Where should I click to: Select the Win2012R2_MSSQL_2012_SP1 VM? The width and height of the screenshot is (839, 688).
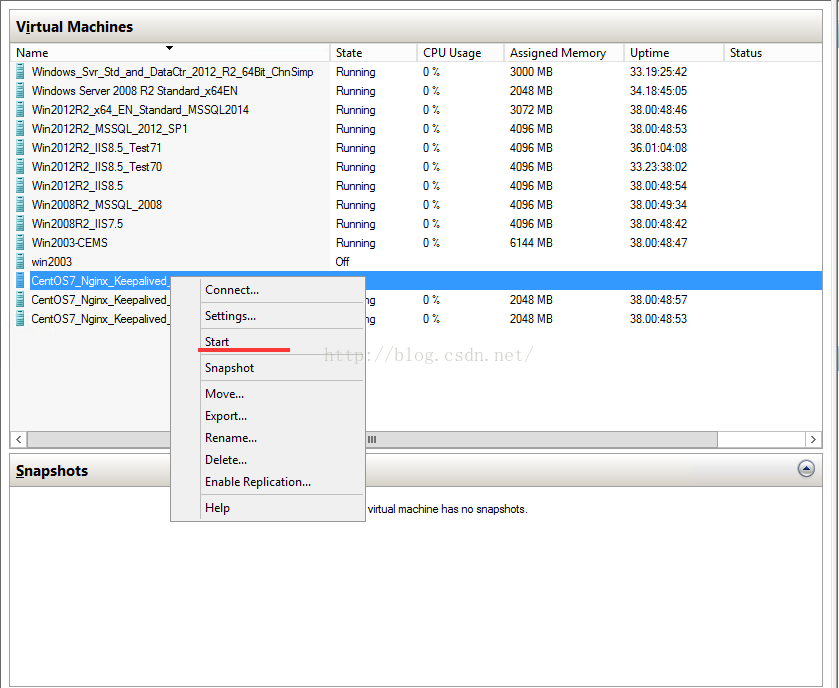tap(110, 128)
